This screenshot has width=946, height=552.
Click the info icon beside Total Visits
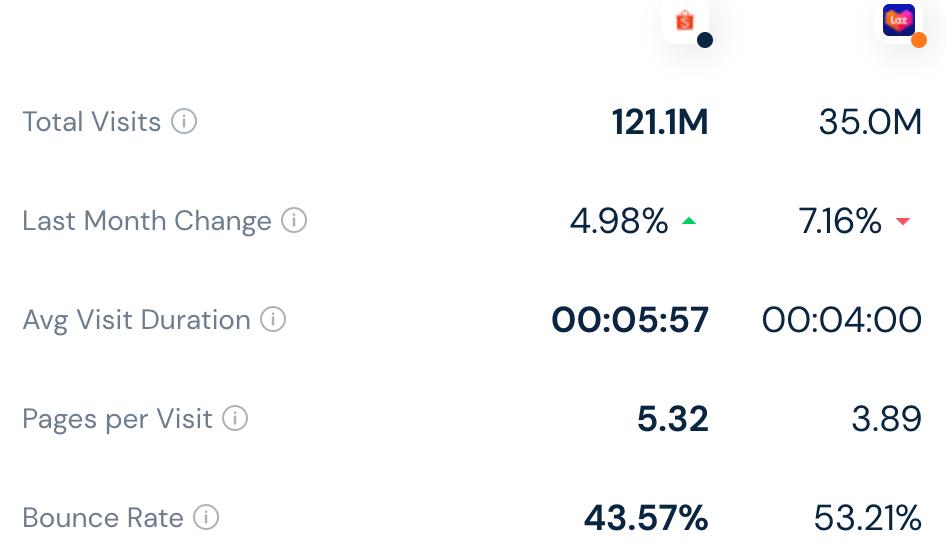[184, 122]
